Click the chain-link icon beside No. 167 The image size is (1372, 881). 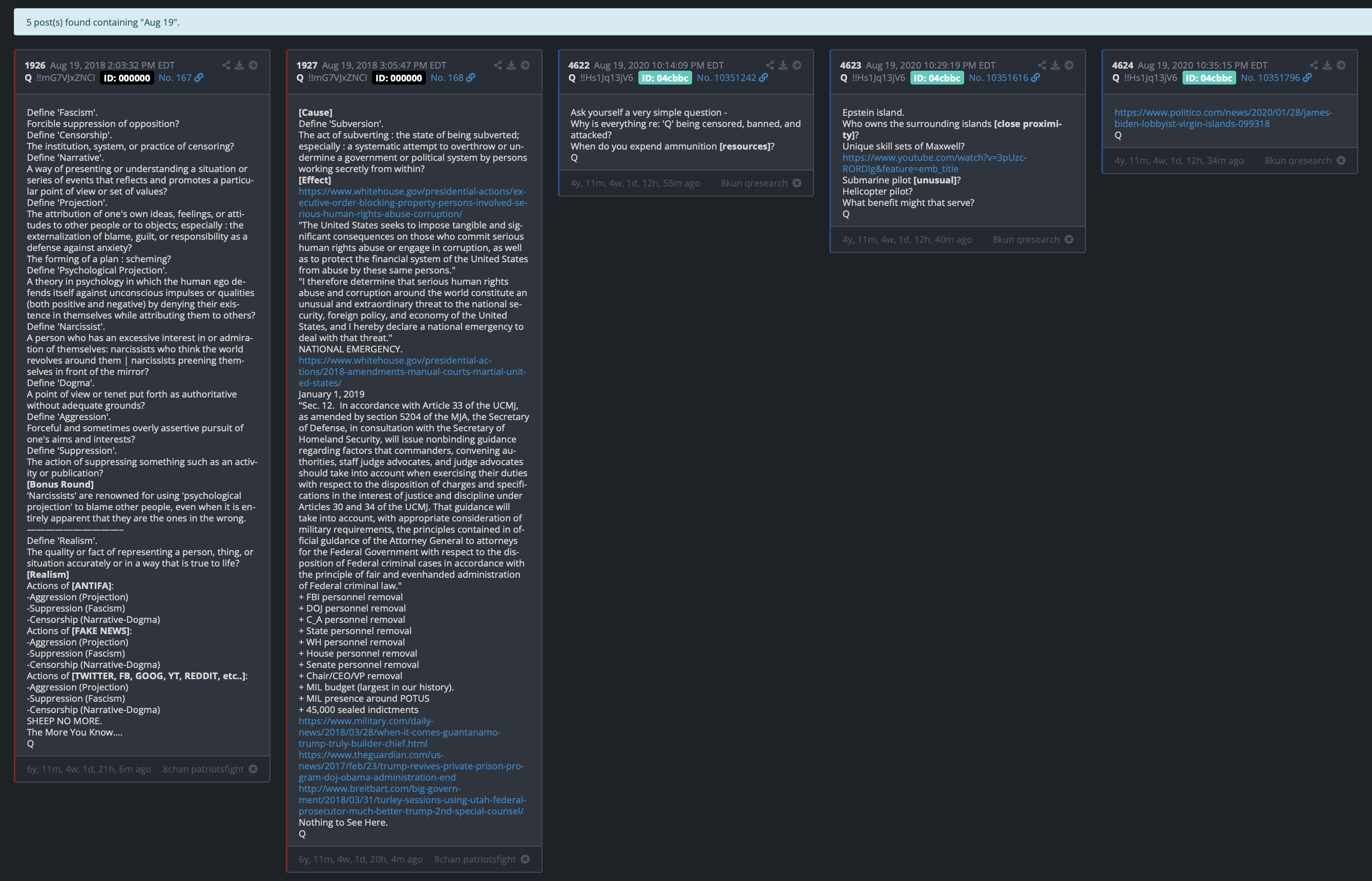coord(199,78)
